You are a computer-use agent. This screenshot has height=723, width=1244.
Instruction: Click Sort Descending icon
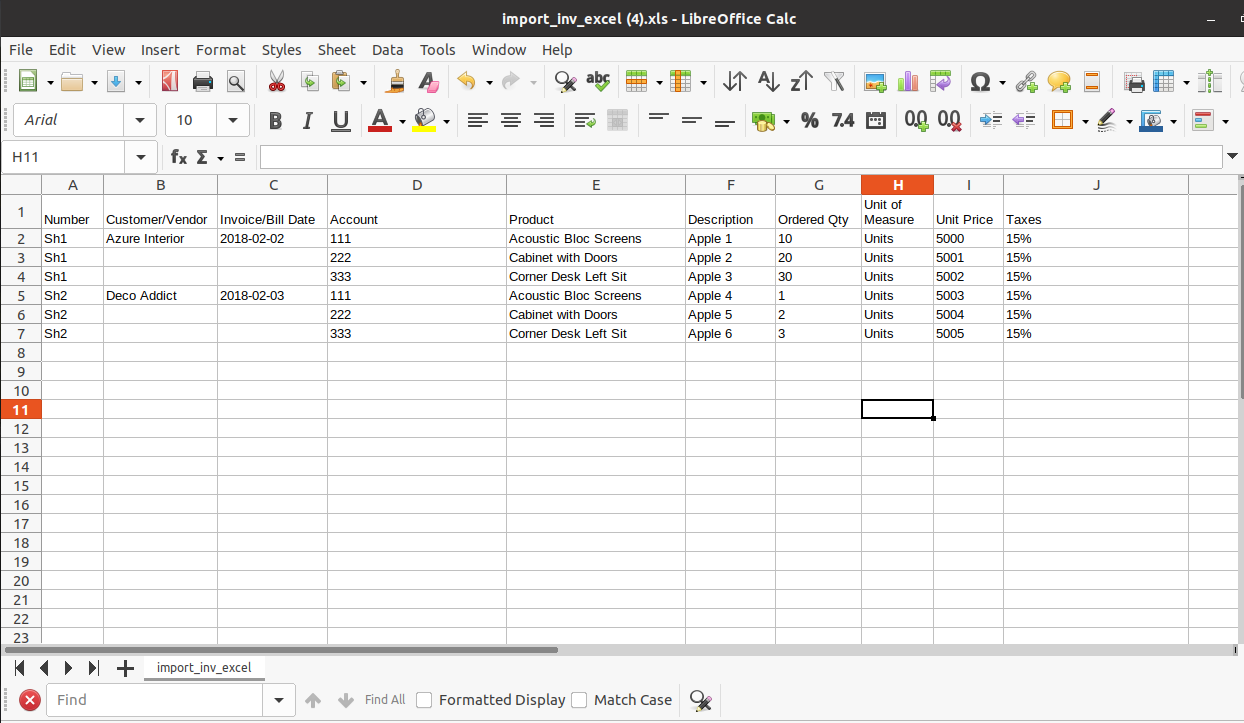(x=801, y=82)
